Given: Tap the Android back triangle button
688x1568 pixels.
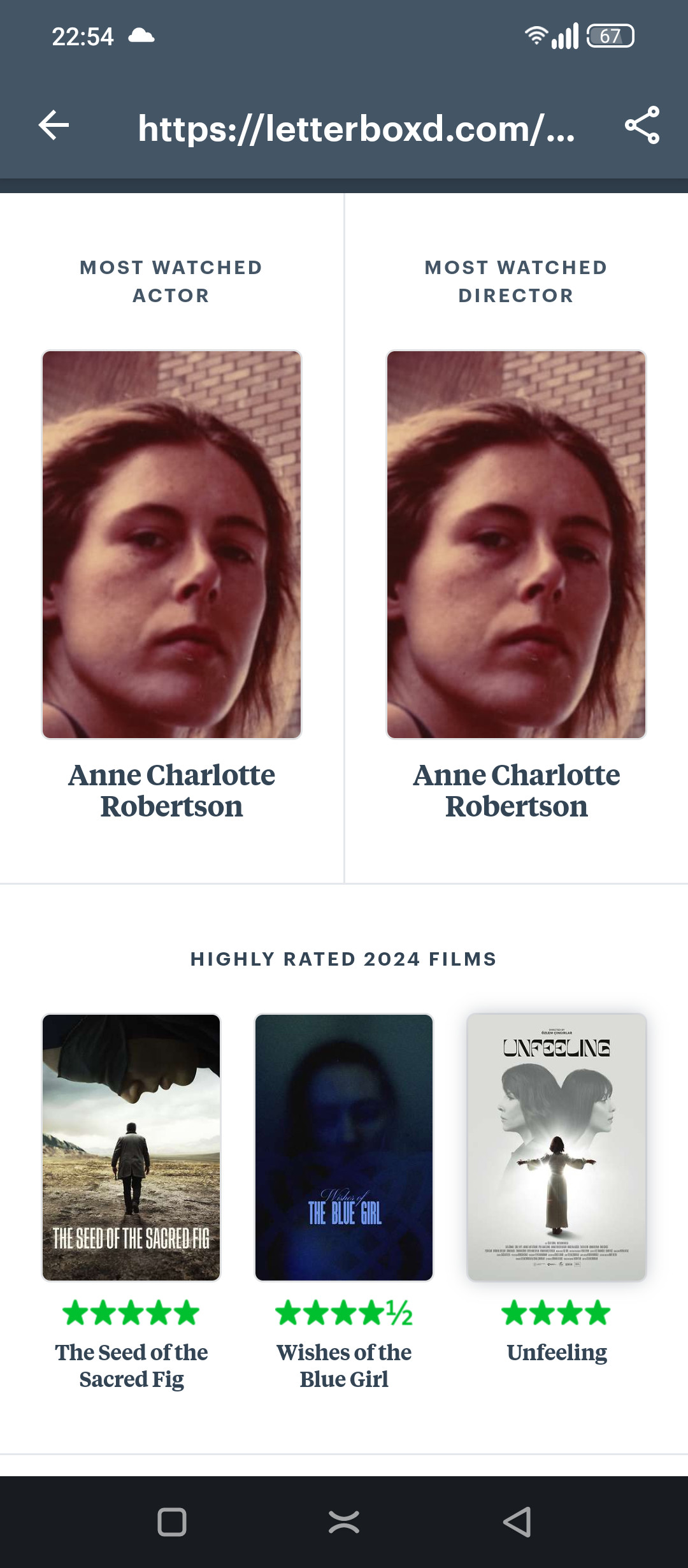Looking at the screenshot, I should [x=517, y=1522].
